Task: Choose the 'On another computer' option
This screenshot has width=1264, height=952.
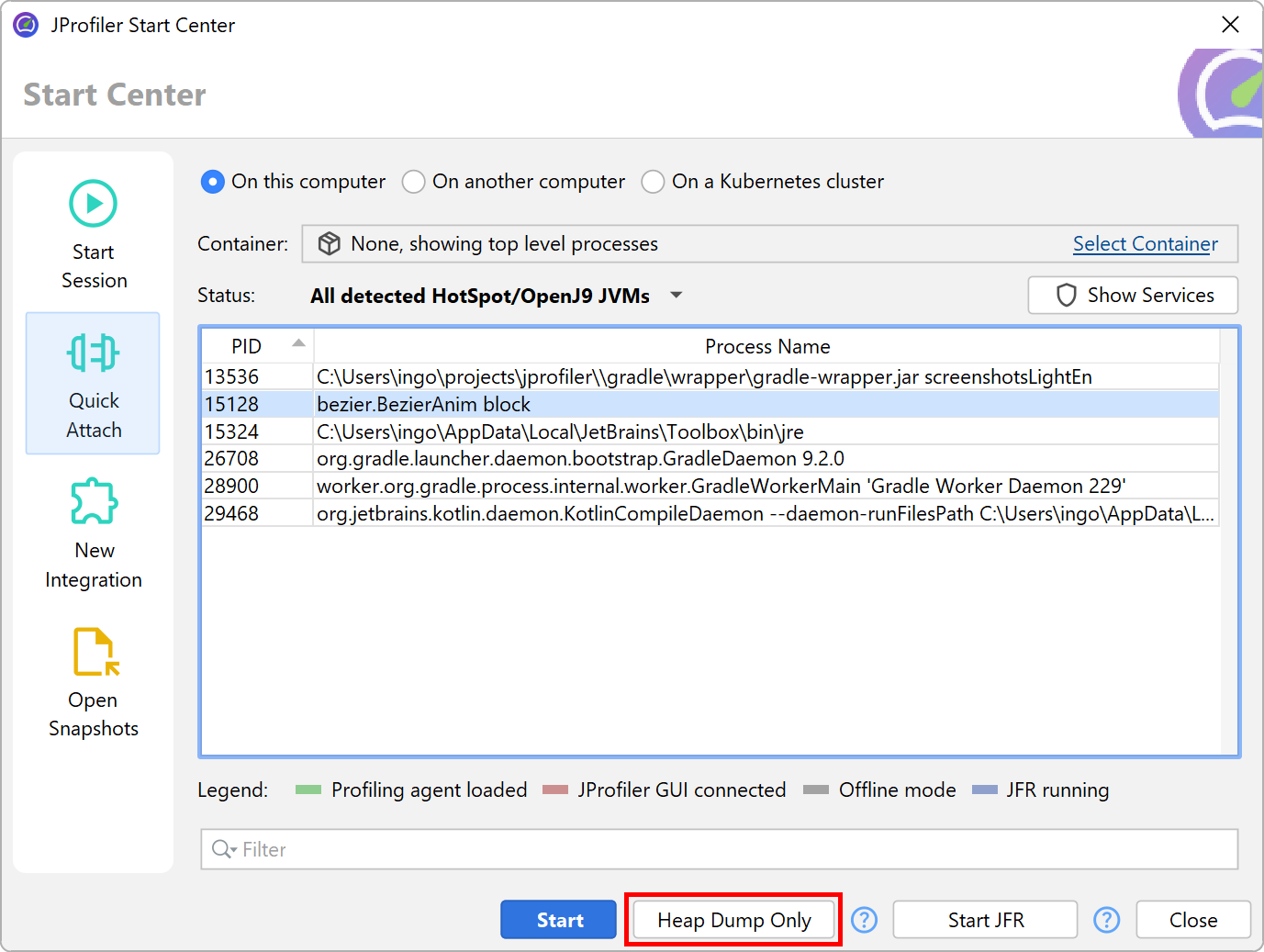Action: [x=414, y=182]
